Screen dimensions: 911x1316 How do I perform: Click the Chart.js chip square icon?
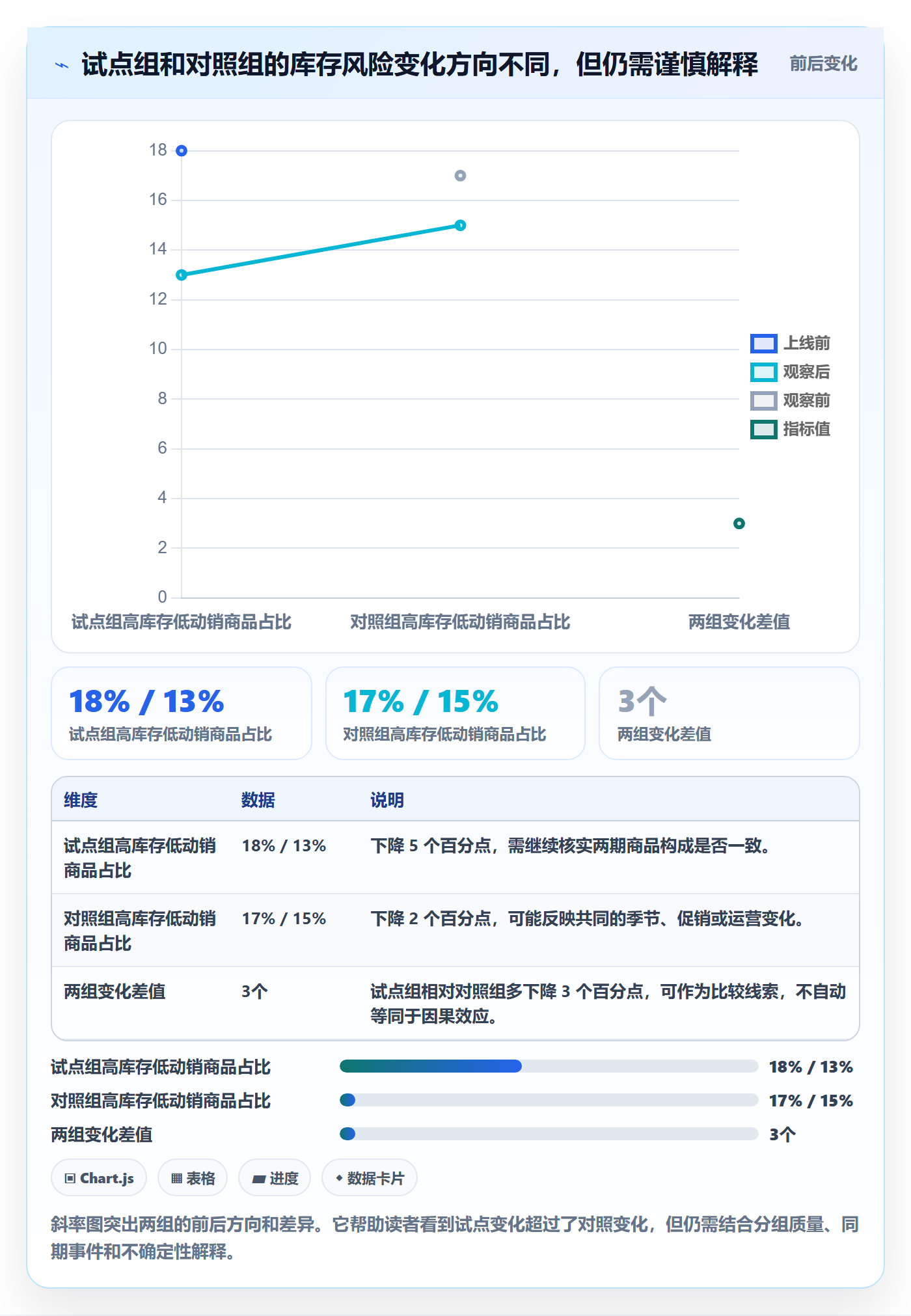tap(70, 1178)
